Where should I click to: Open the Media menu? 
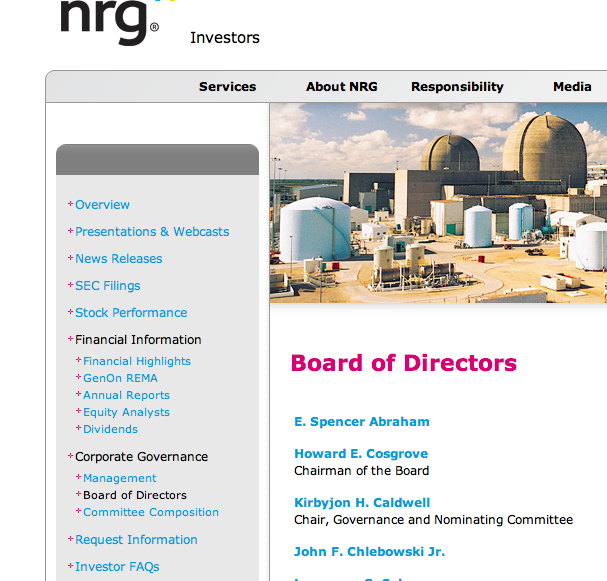coord(572,87)
